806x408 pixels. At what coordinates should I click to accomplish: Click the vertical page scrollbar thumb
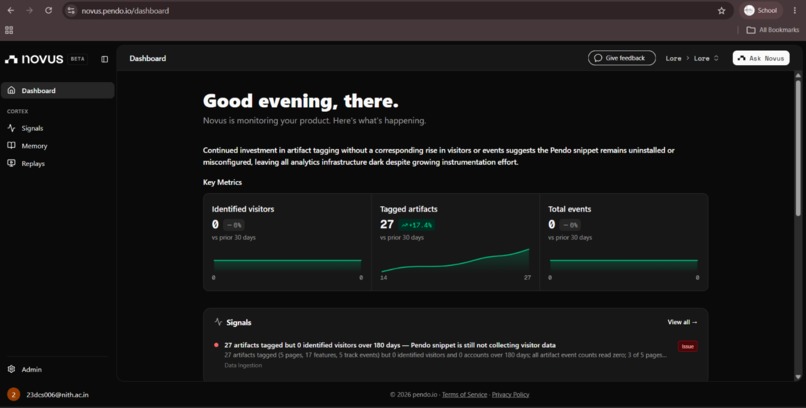click(798, 147)
